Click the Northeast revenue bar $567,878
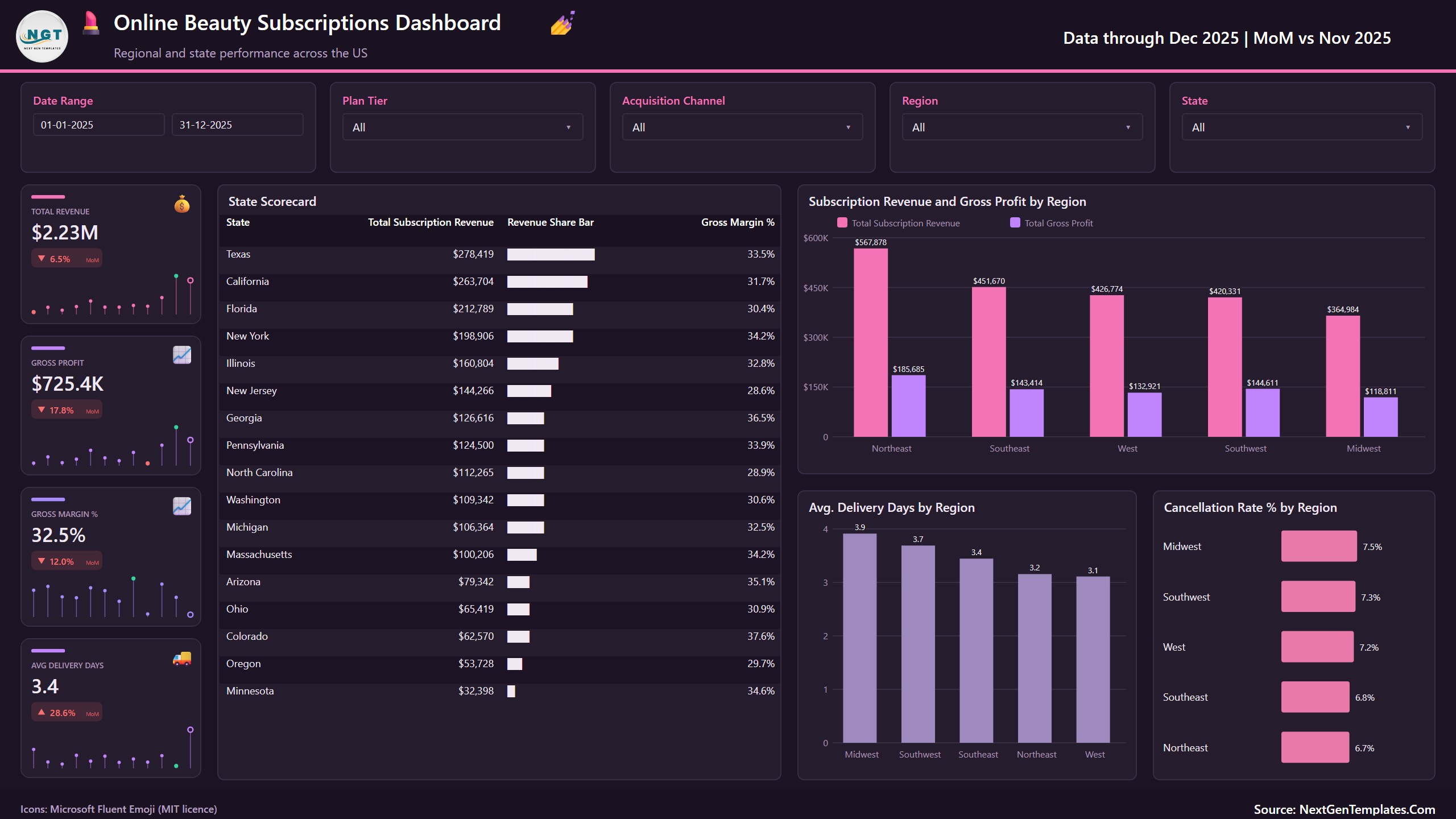1456x819 pixels. (x=871, y=342)
